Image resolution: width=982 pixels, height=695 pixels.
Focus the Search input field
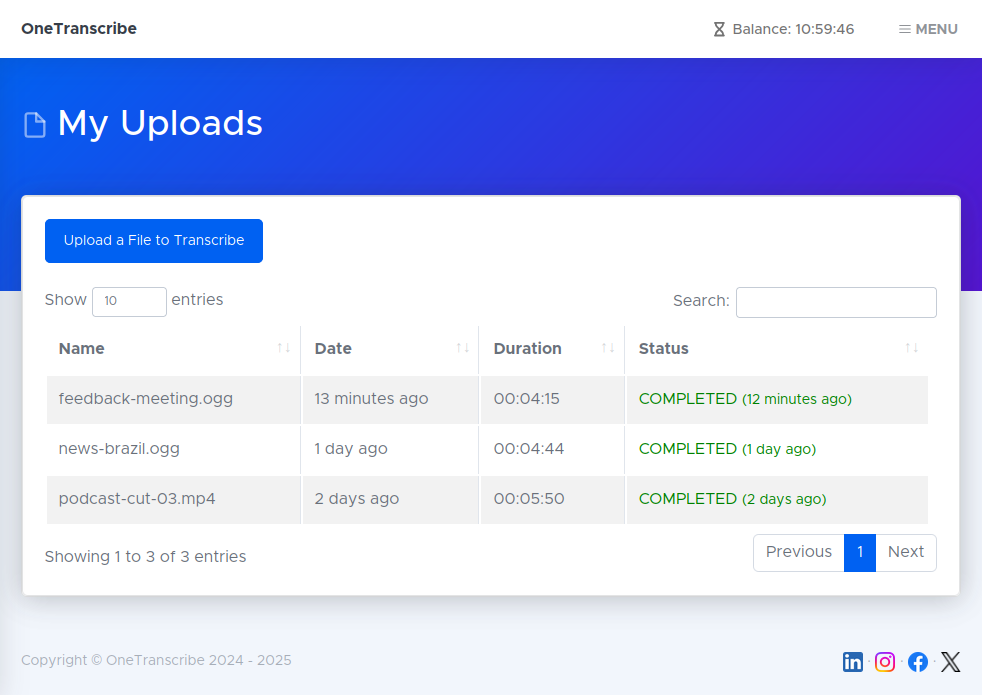(x=836, y=302)
